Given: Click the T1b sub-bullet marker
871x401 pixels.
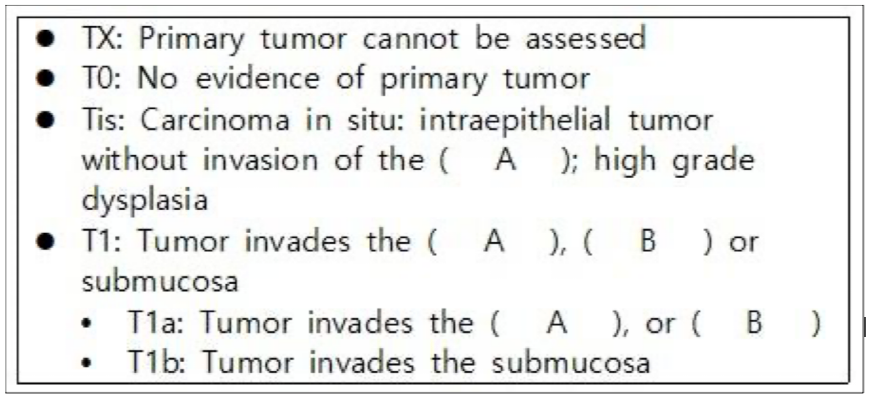Looking at the screenshot, I should coord(85,364).
